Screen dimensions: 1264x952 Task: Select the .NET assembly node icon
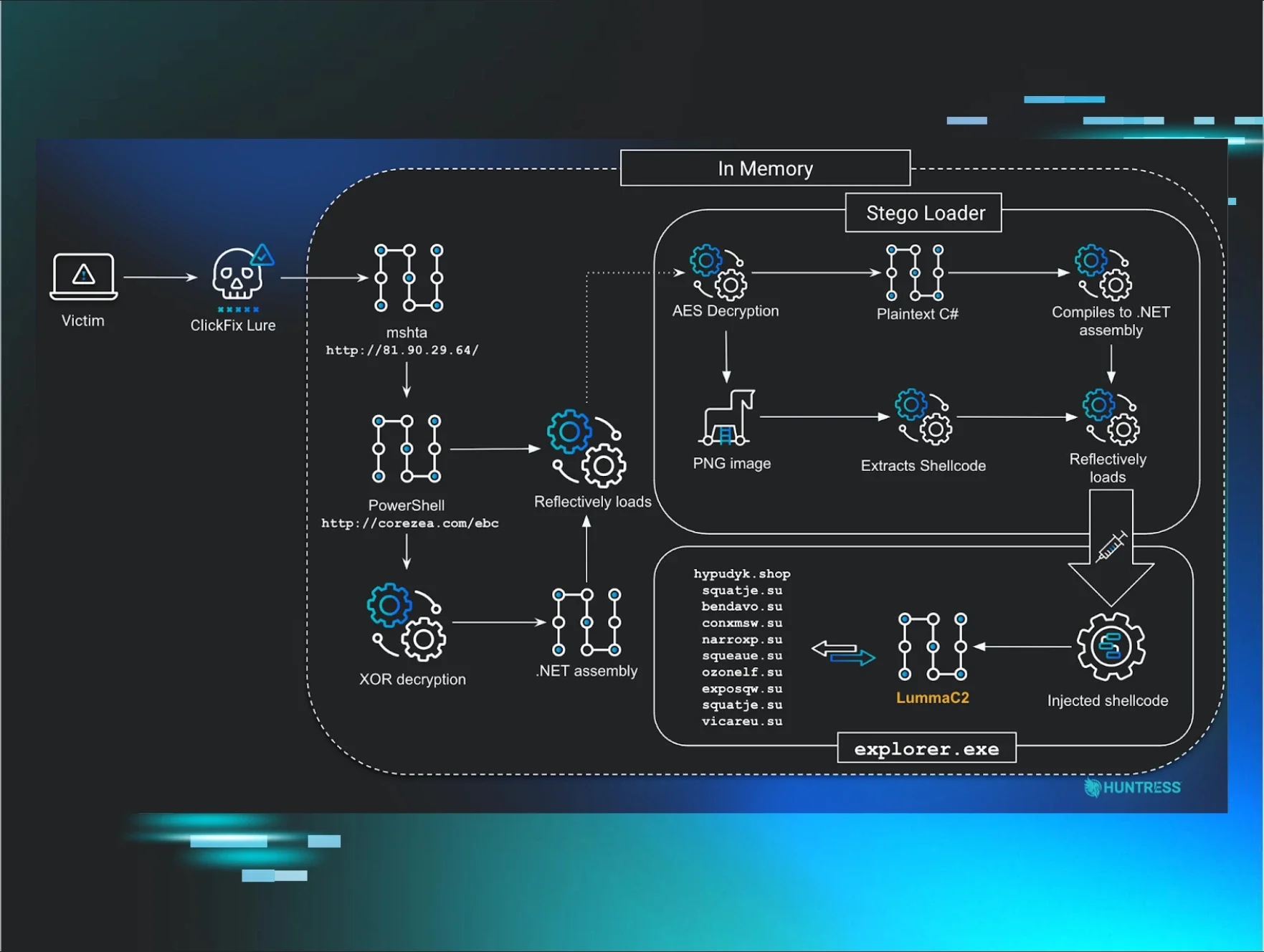coord(586,622)
